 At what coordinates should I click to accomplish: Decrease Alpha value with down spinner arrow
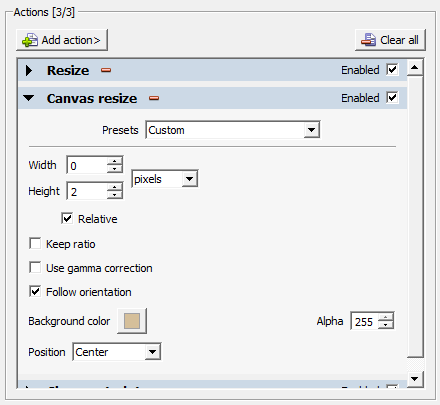386,325
